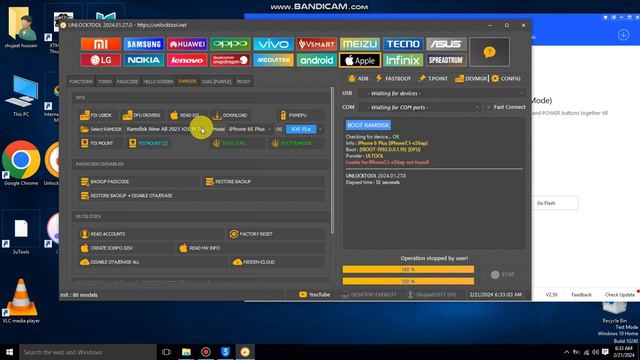The image size is (640, 360).
Task: Click Check Update in the background window
Action: [620, 294]
